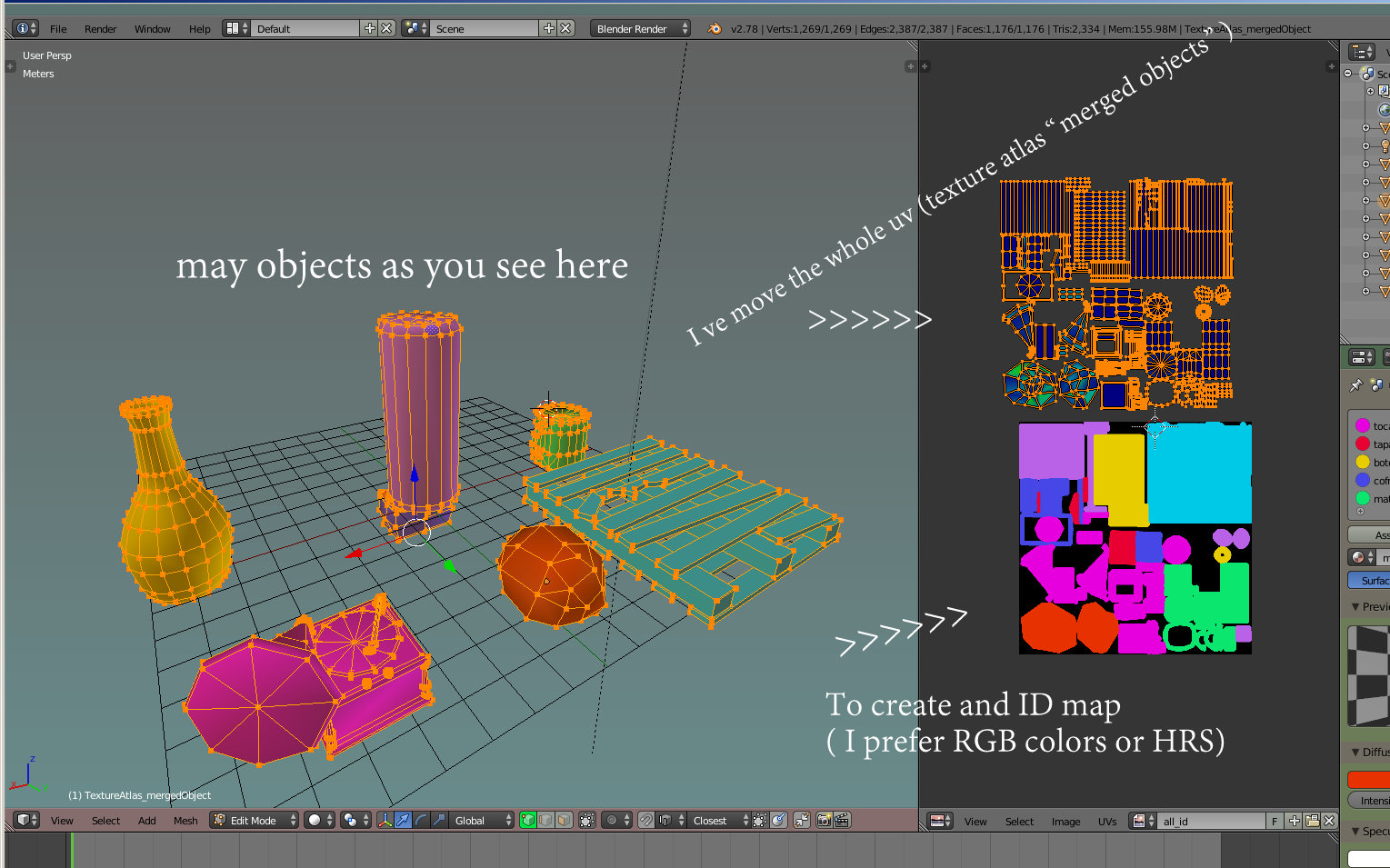Click the UV/Image Editor type icon
The width and height of the screenshot is (1390, 868).
click(939, 820)
